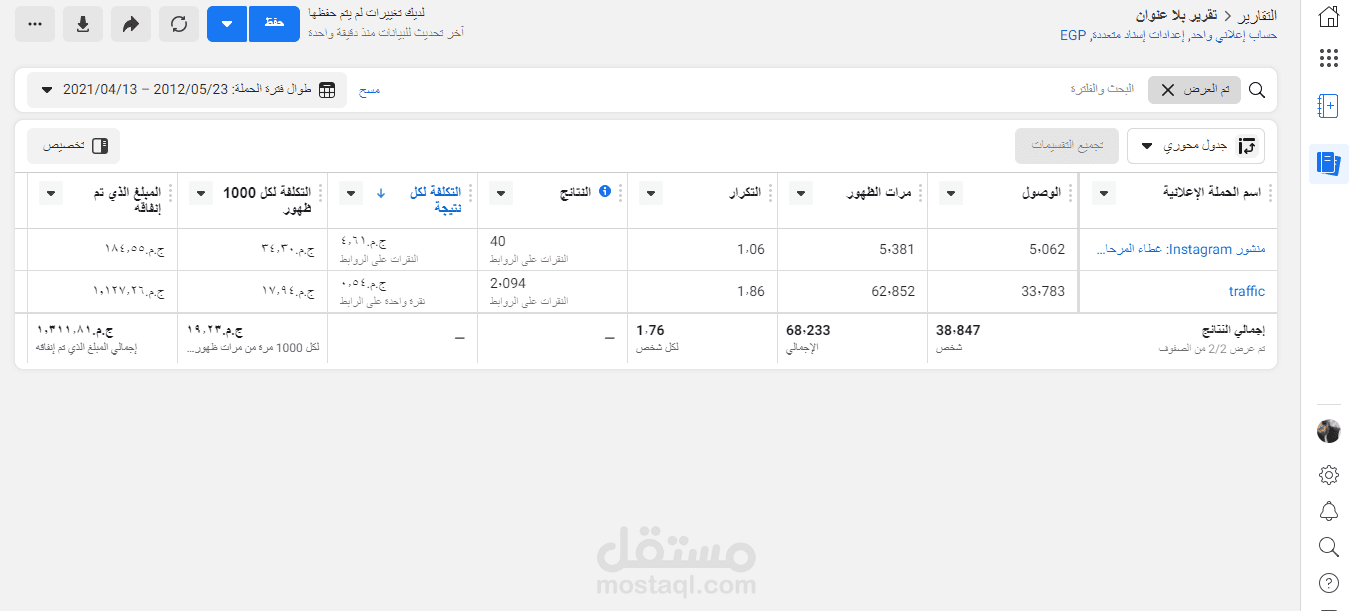Open the تخصيص customize panel button

73,146
